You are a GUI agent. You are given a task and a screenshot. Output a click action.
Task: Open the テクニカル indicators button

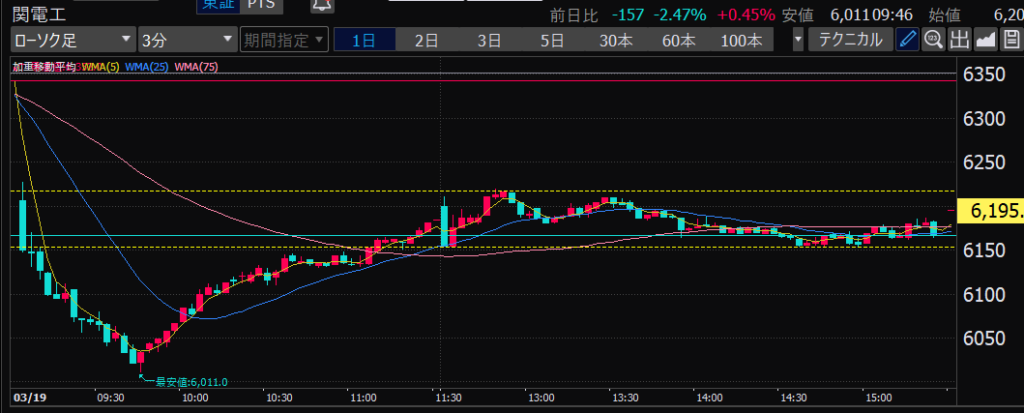click(x=849, y=40)
